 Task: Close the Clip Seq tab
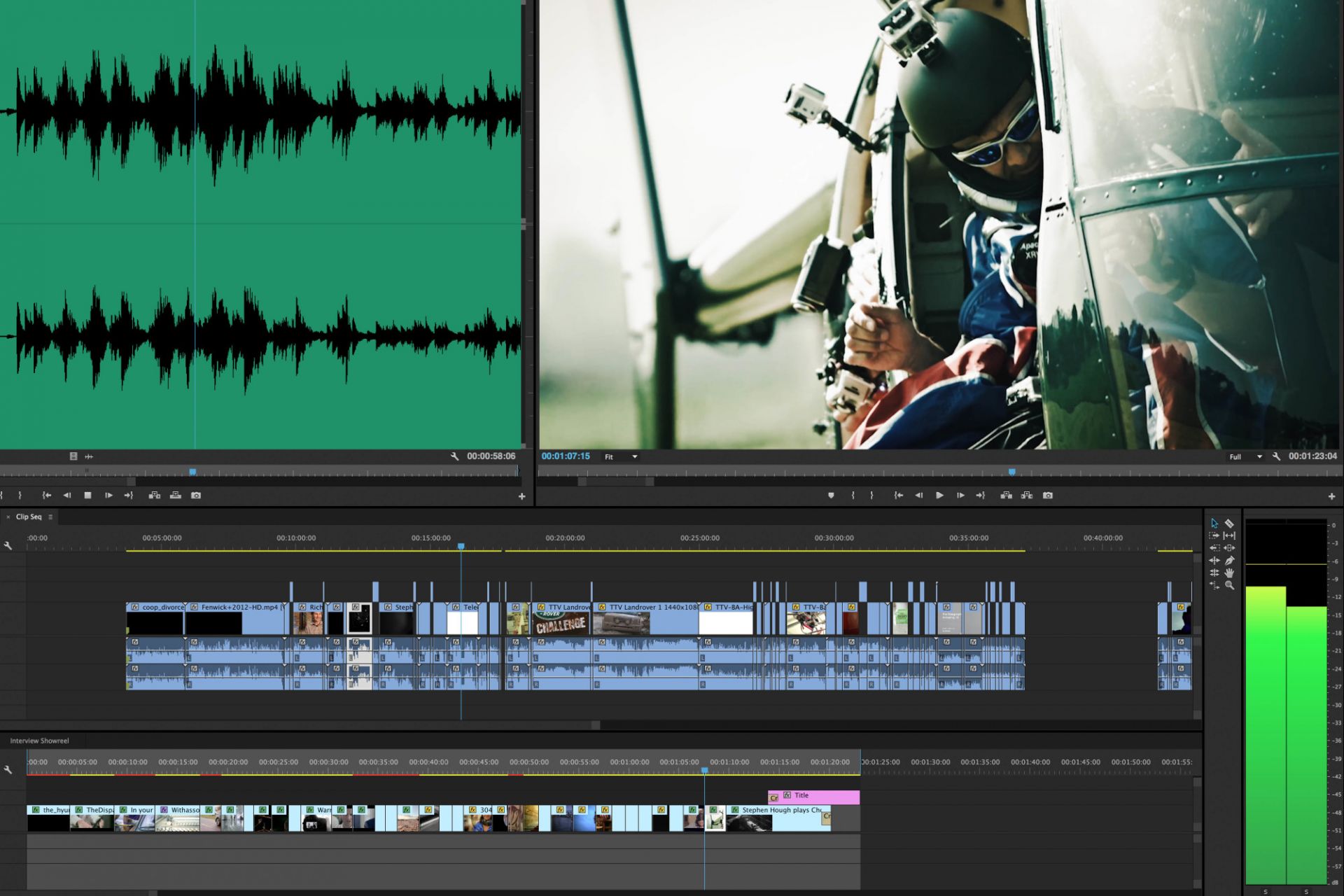(8, 517)
